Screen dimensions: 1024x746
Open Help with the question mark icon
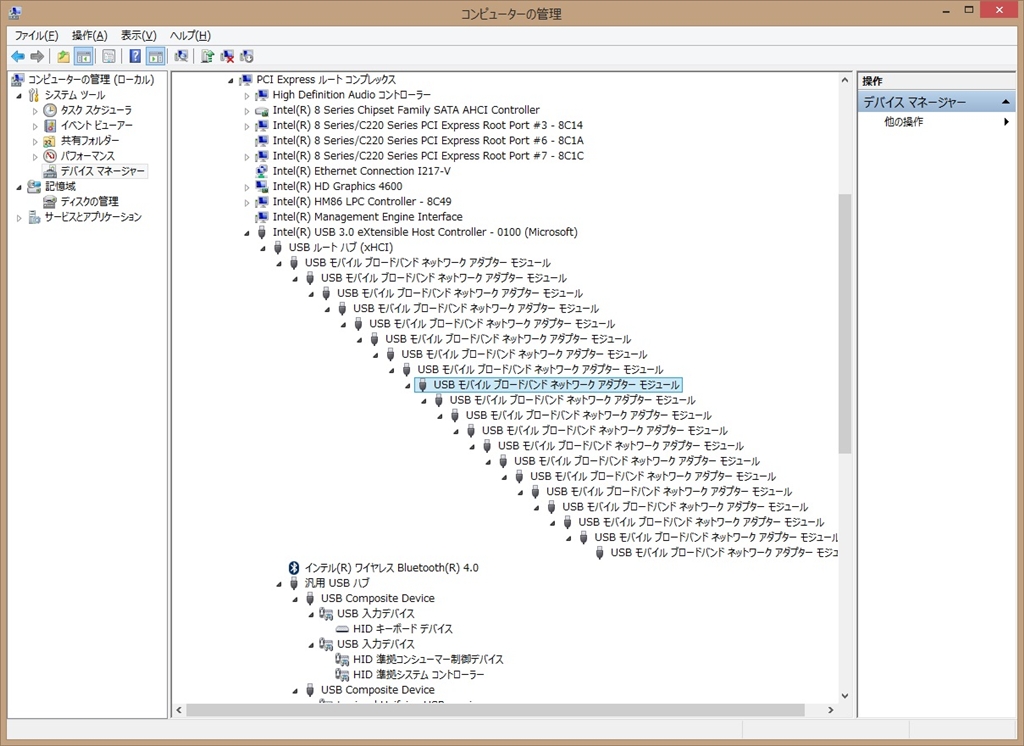pos(135,57)
